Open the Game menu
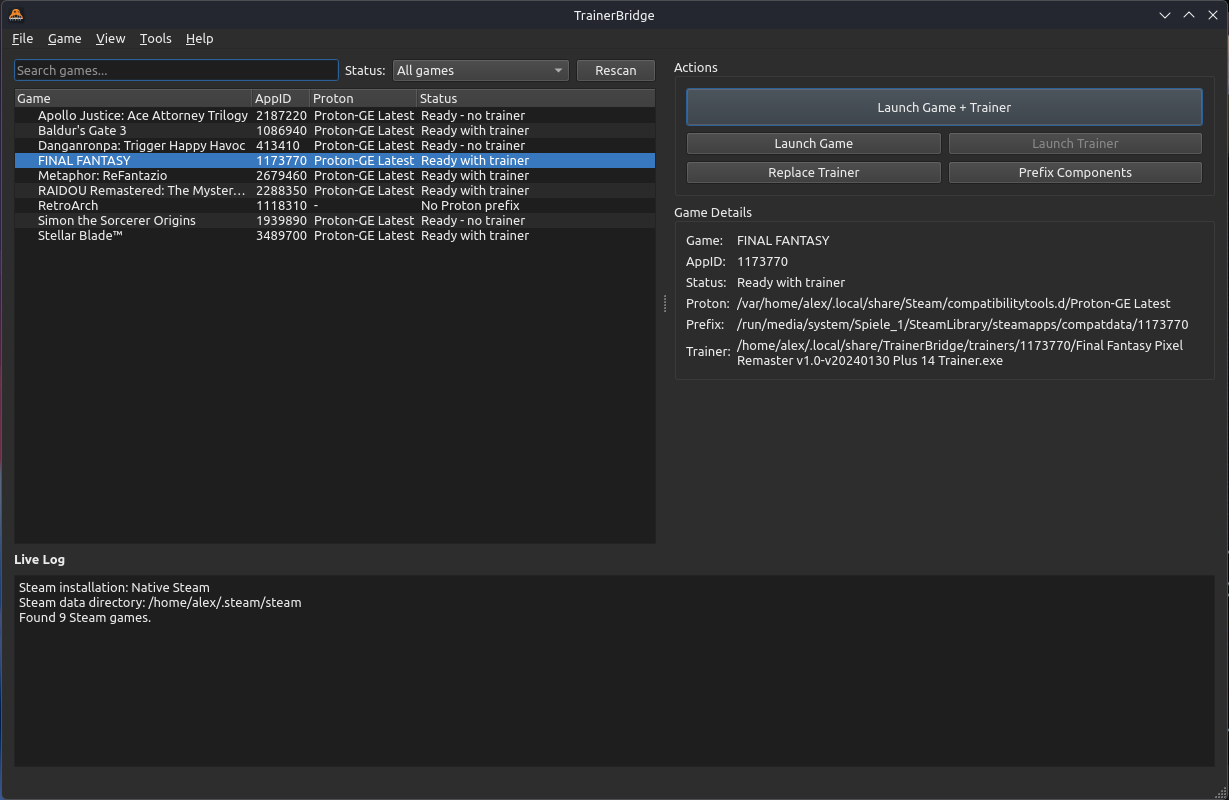The width and height of the screenshot is (1229, 800). tap(65, 38)
